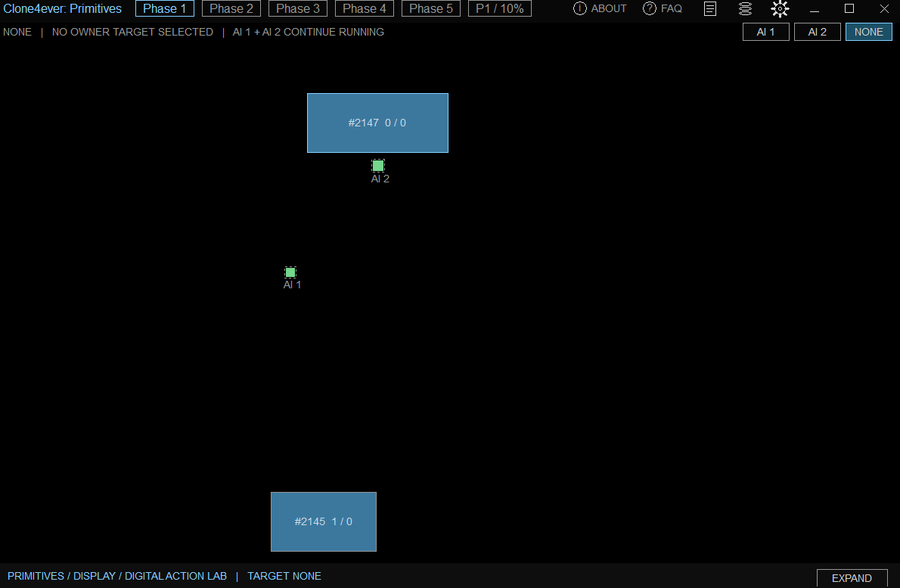Viewport: 900px width, 588px height.
Task: Select the Phase 3 tab
Action: [x=298, y=9]
